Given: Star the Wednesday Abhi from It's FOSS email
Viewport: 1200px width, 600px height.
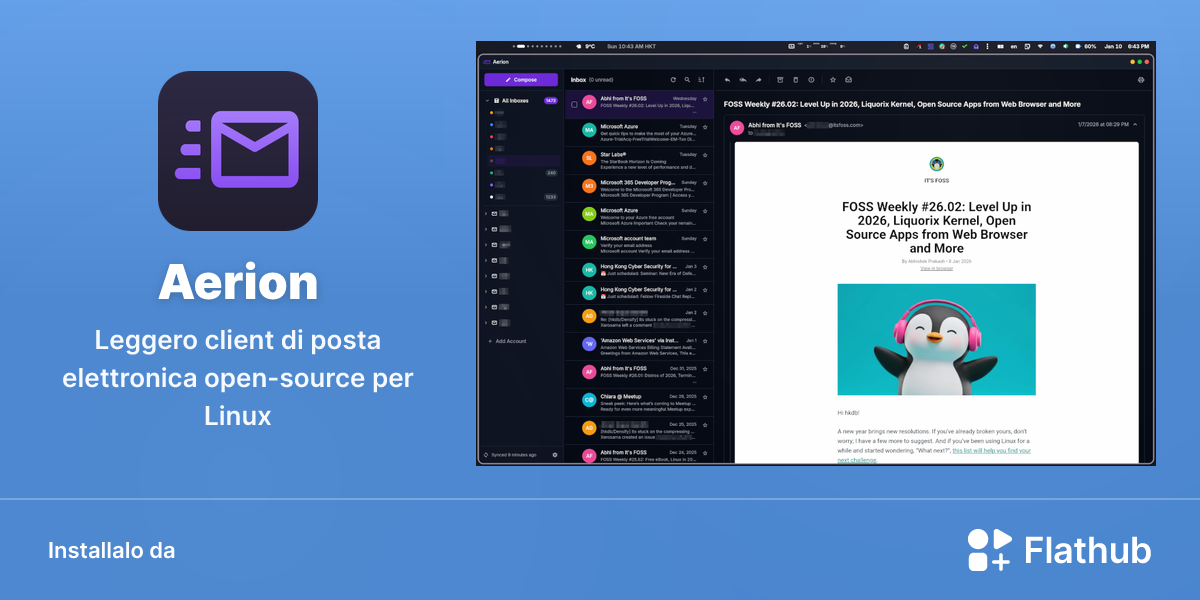Looking at the screenshot, I should 705,99.
